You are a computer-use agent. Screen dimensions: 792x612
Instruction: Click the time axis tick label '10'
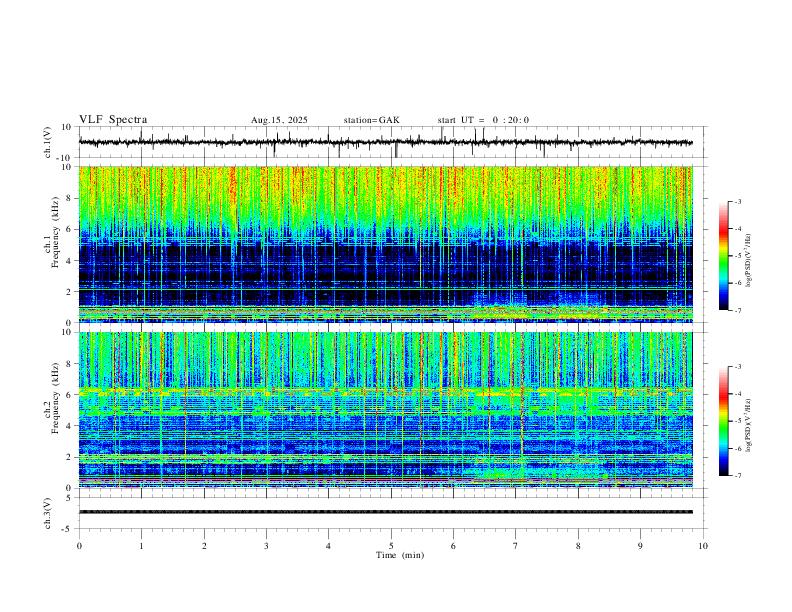pos(703,546)
